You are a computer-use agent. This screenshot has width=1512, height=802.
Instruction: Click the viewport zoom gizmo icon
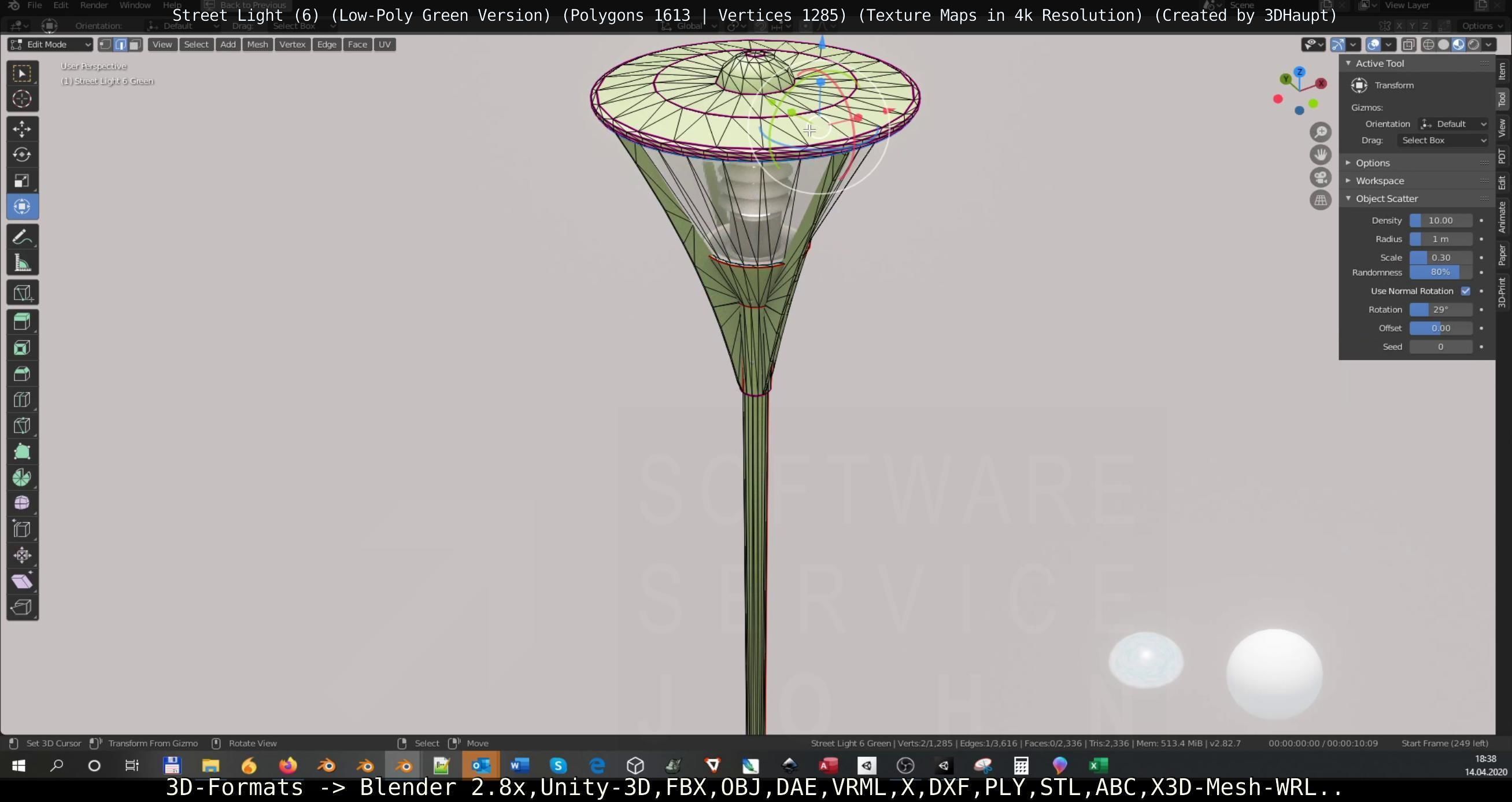pyautogui.click(x=1321, y=132)
